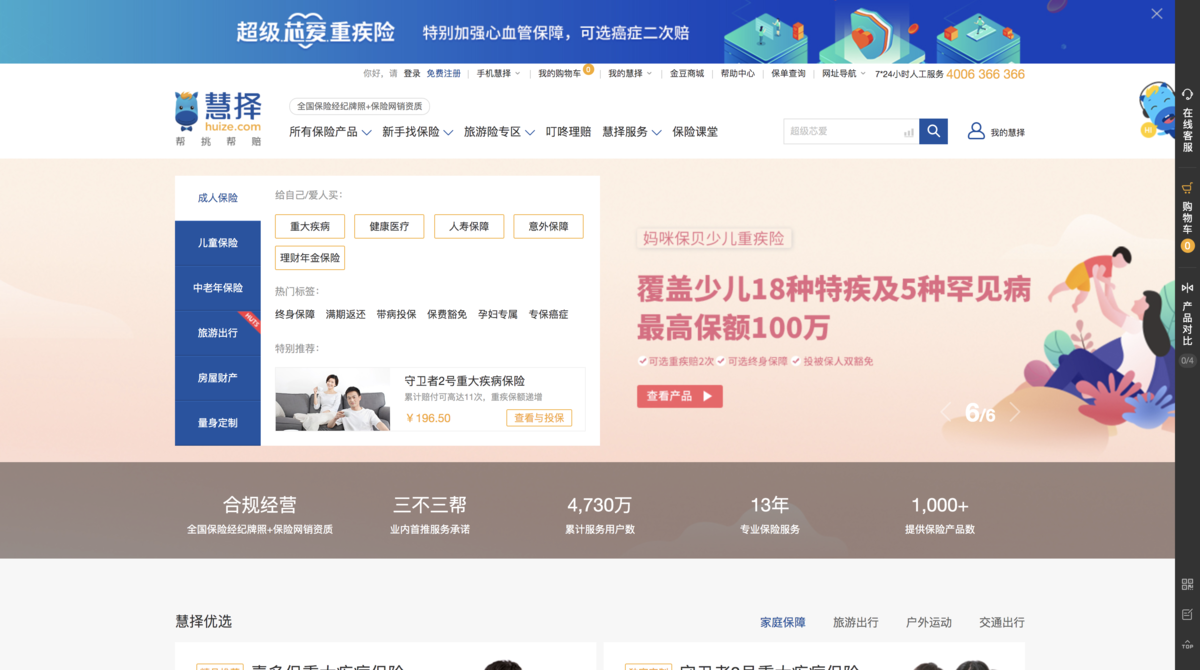Viewport: 1200px width, 670px height.
Task: Open 保险课堂 menu item
Action: tap(695, 132)
